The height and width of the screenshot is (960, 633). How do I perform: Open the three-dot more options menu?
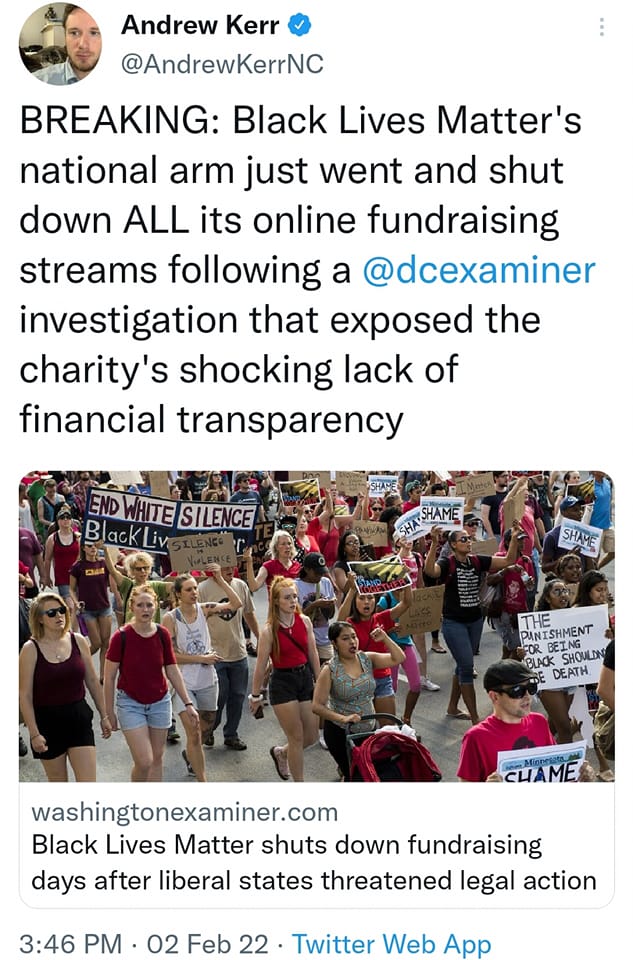tap(602, 27)
